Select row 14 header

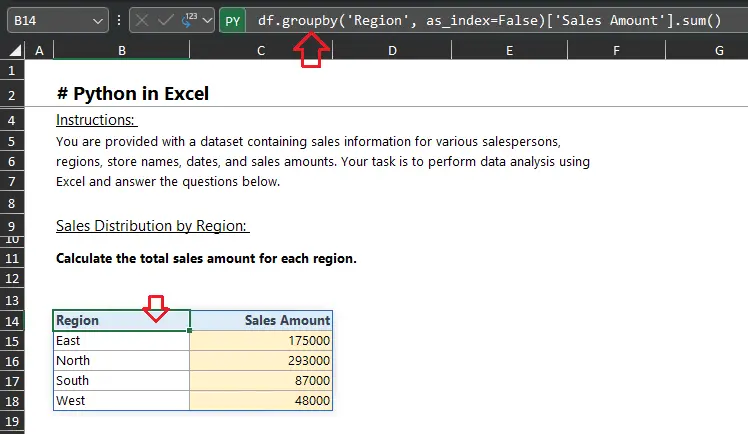pos(12,321)
